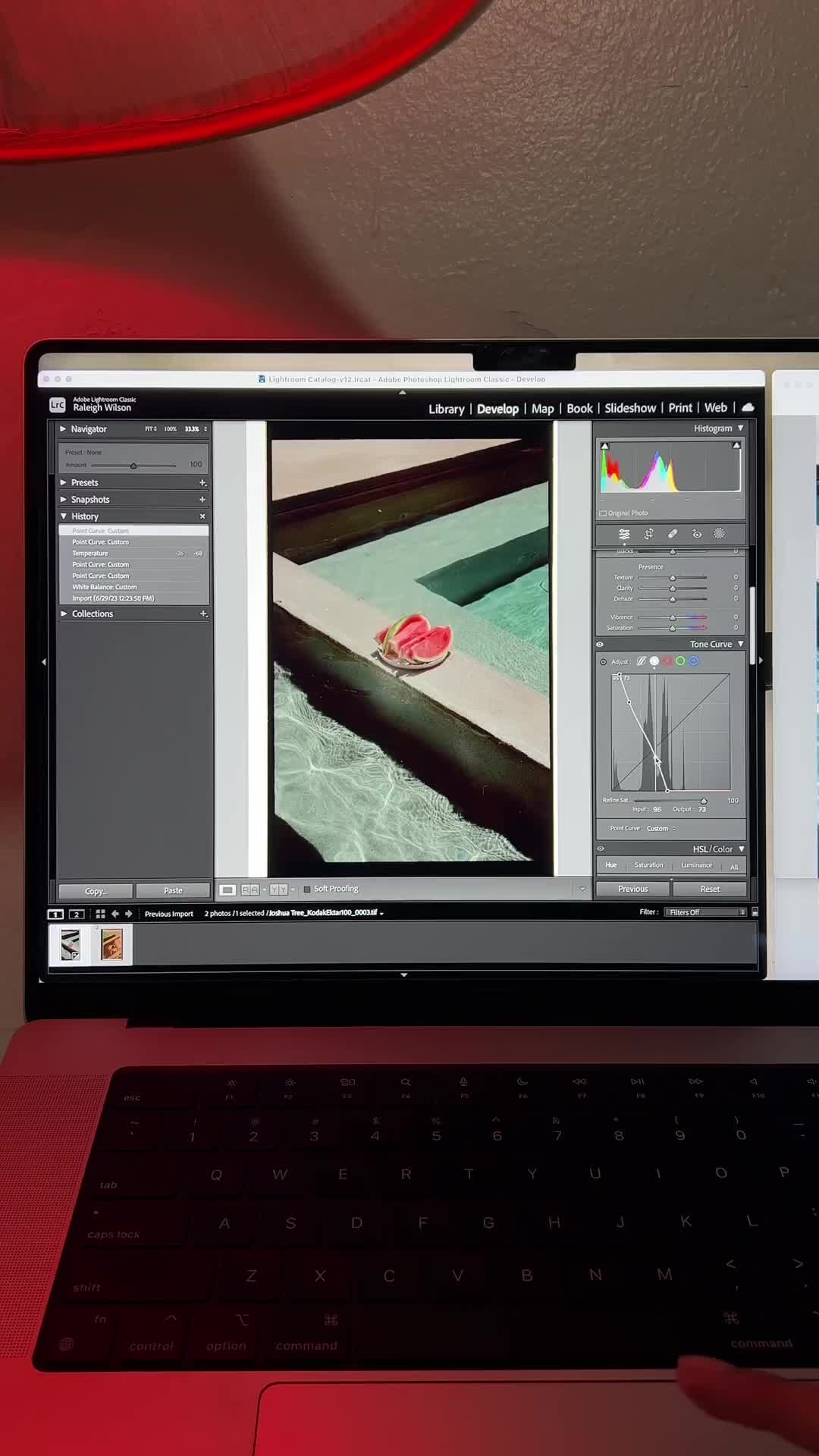Viewport: 819px width, 1456px height.
Task: Choose the parametric curve icon
Action: pos(642,661)
